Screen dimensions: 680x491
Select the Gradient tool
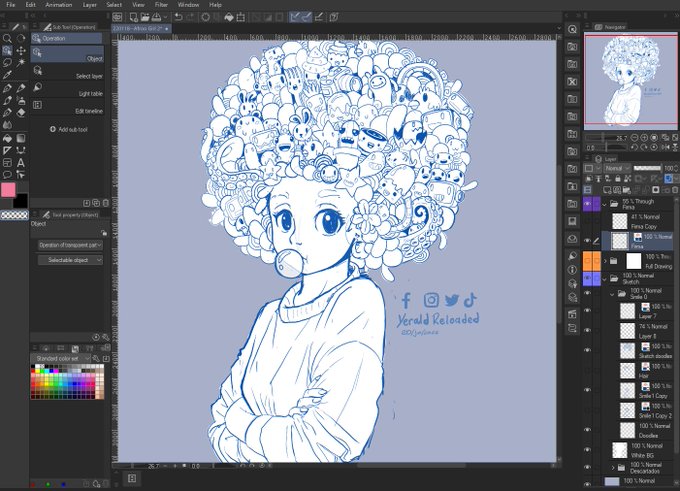(x=21, y=138)
